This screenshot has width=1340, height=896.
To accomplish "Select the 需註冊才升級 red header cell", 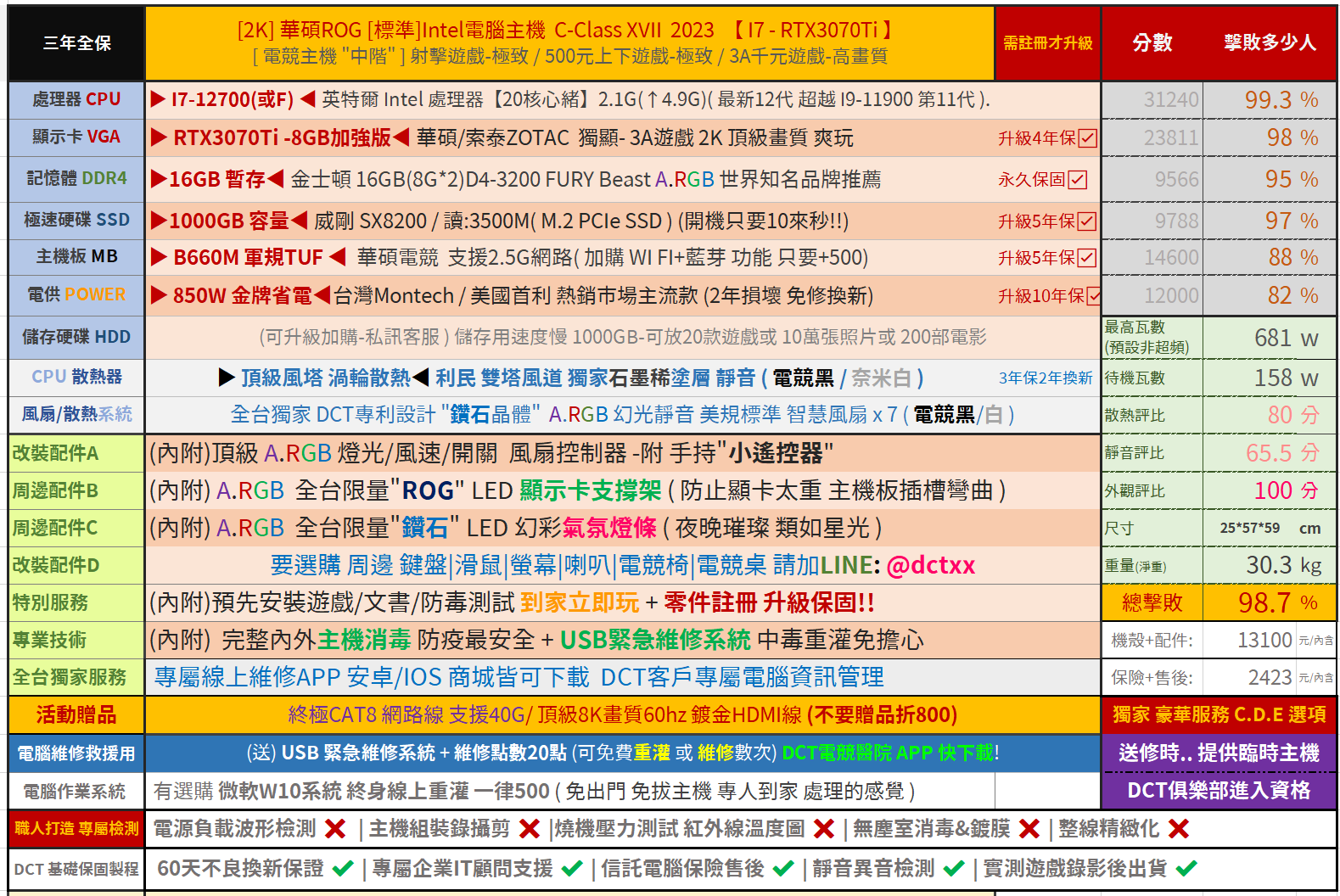I will tap(1047, 43).
